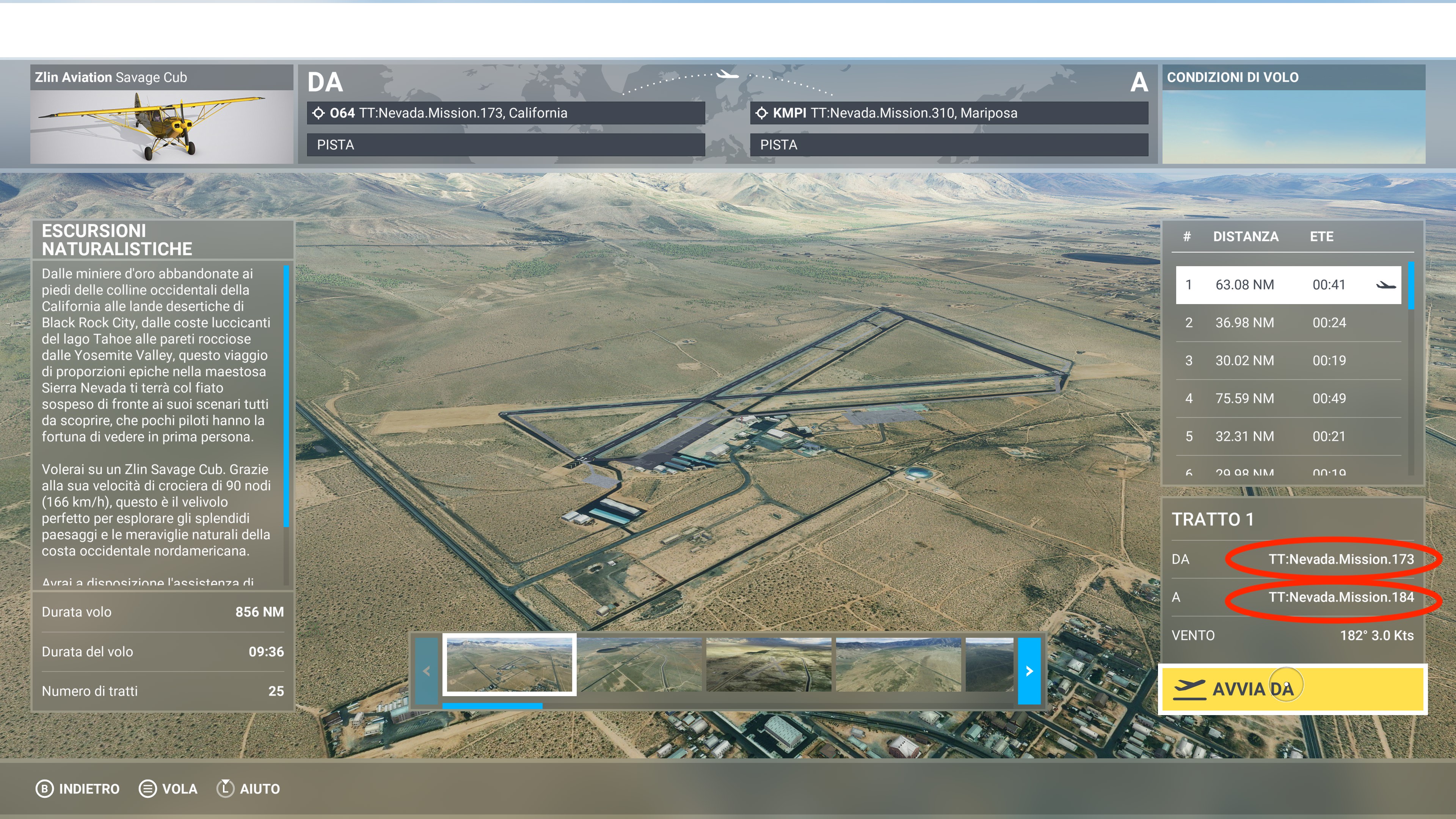Select the partially visible fifth gallery thumbnail
The image size is (1456, 819).
(x=990, y=664)
